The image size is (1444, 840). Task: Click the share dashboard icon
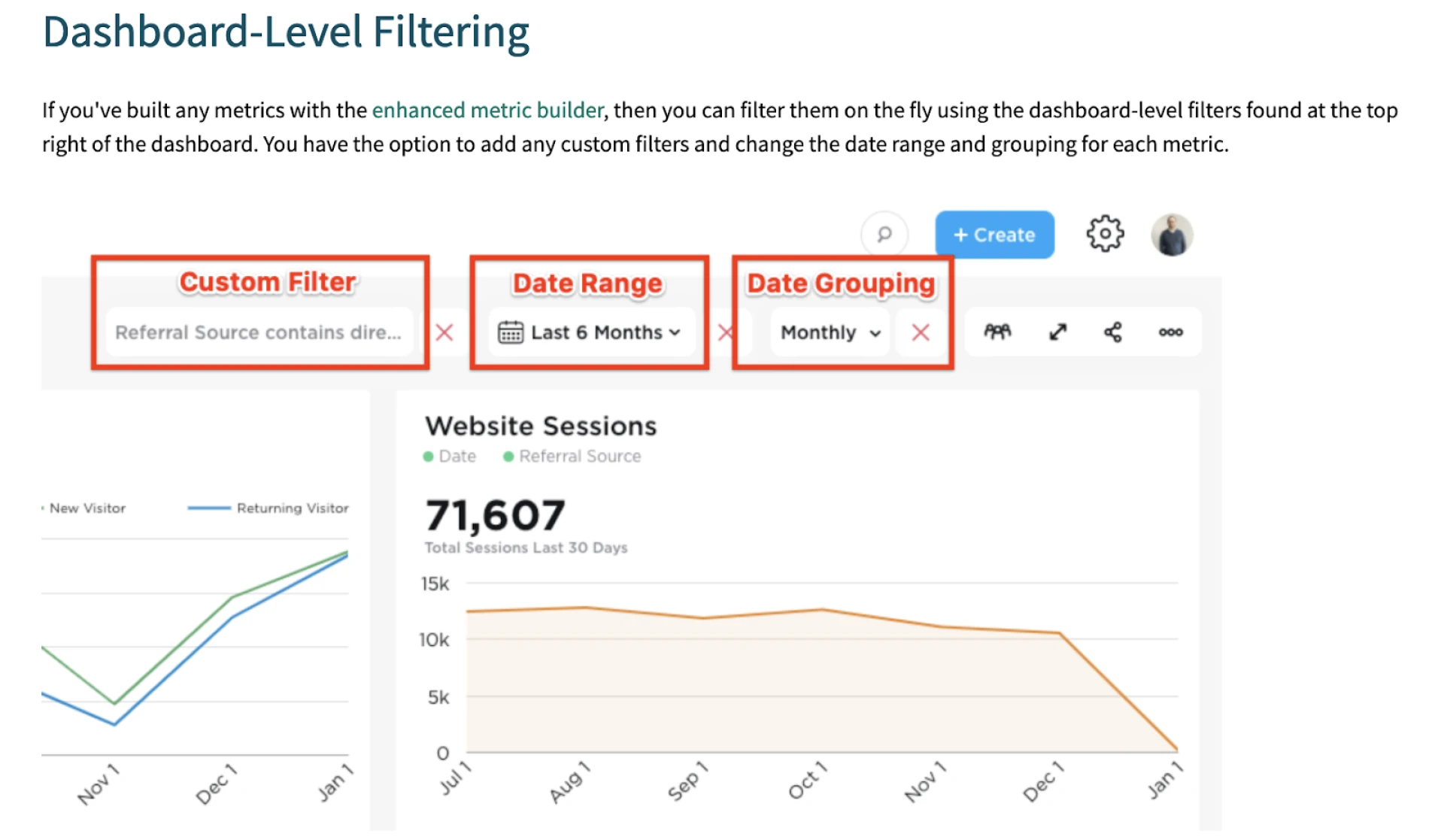1113,332
